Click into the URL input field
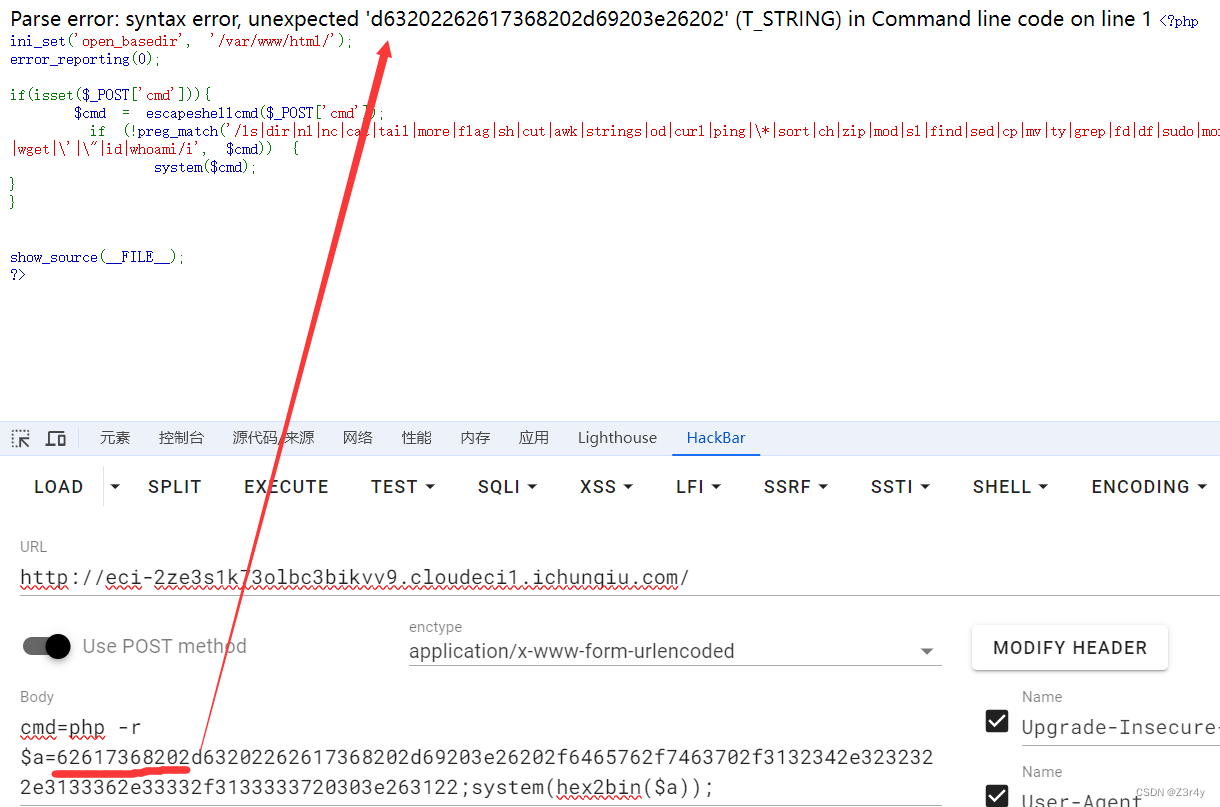This screenshot has height=807, width=1220. click(x=620, y=578)
